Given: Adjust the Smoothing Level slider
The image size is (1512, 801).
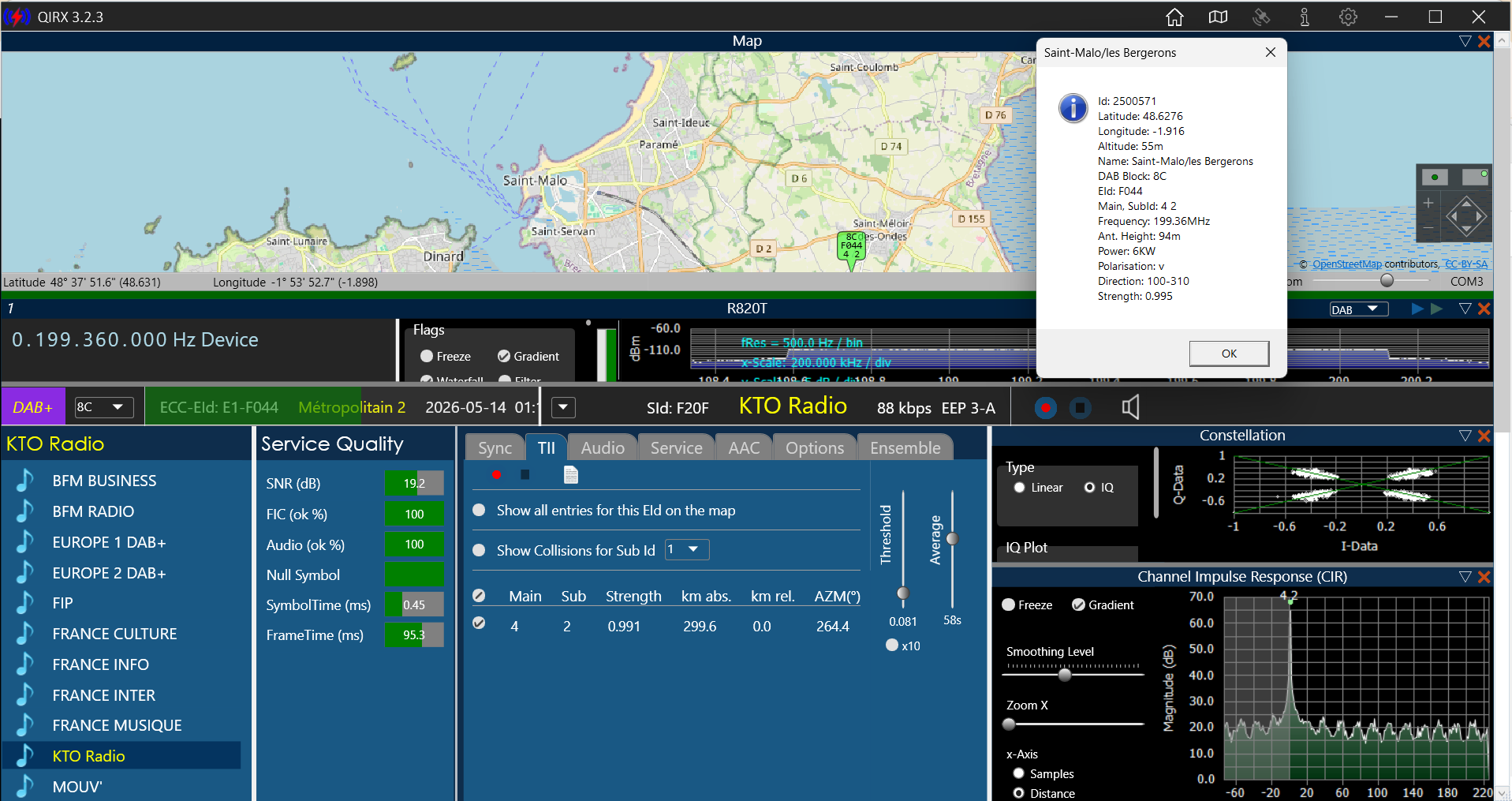Looking at the screenshot, I should [x=1064, y=675].
